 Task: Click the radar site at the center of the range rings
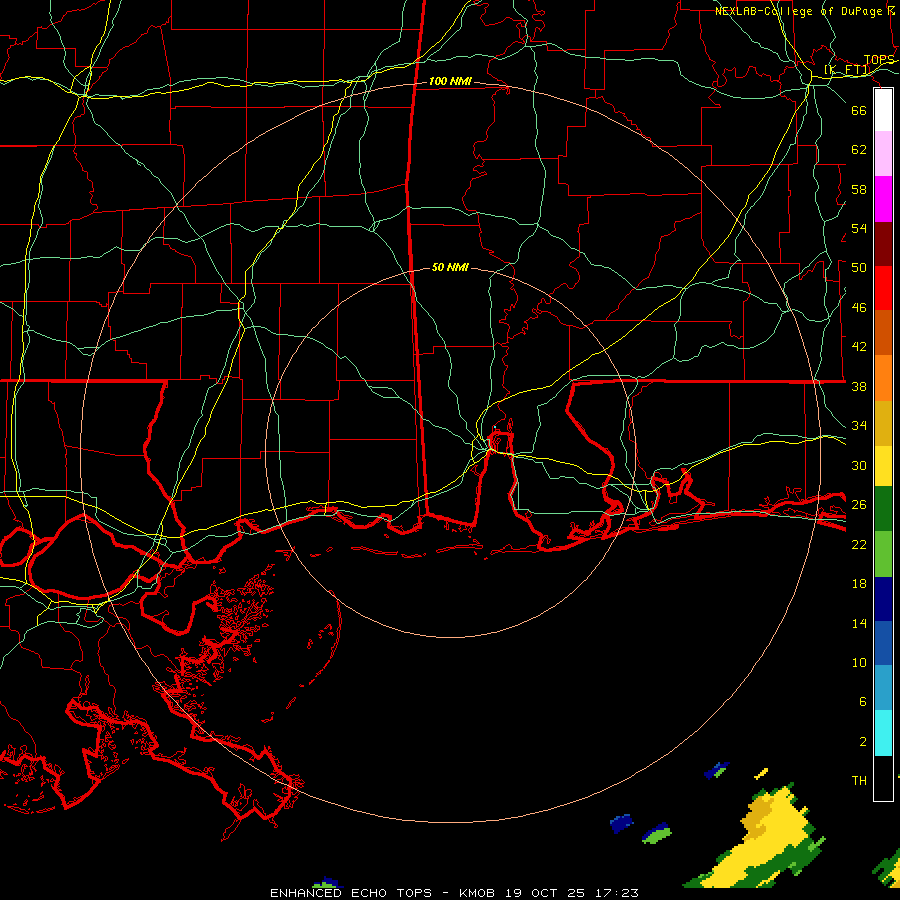point(451,453)
